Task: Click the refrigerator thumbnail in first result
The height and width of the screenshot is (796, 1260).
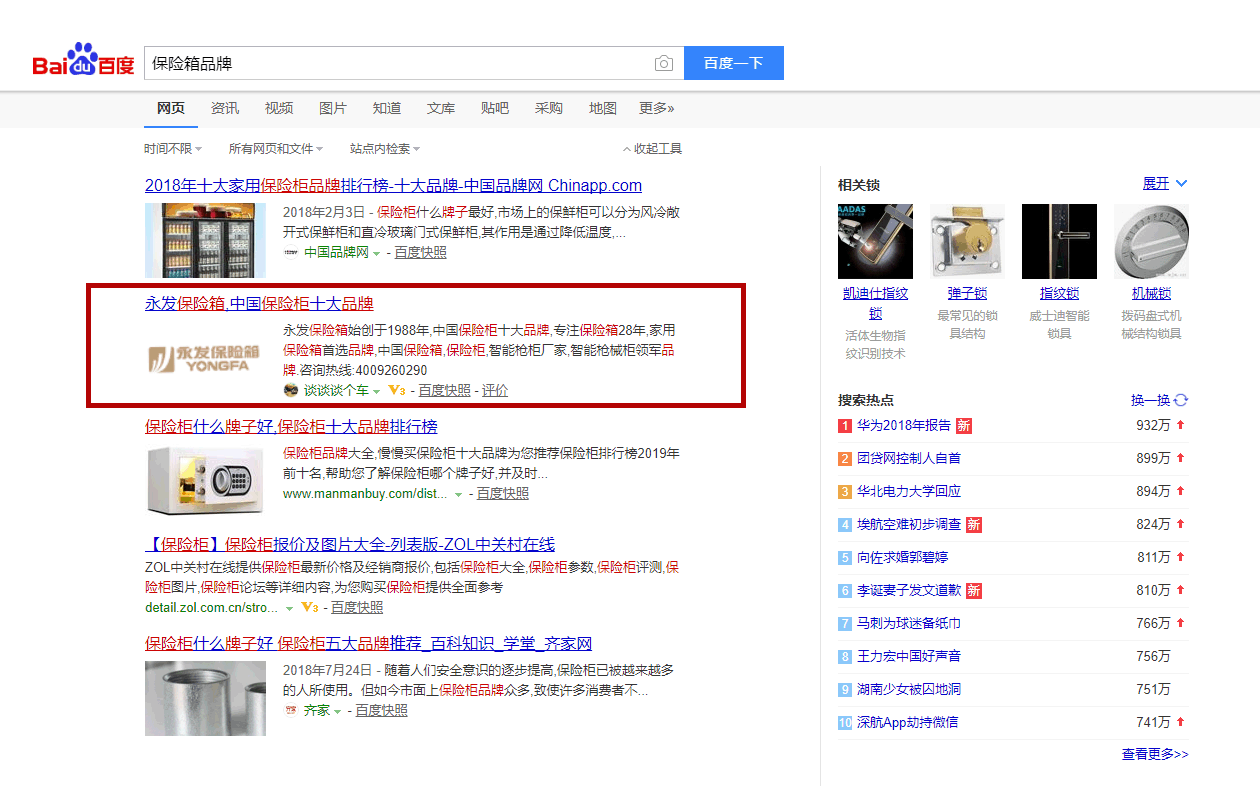Action: 205,240
